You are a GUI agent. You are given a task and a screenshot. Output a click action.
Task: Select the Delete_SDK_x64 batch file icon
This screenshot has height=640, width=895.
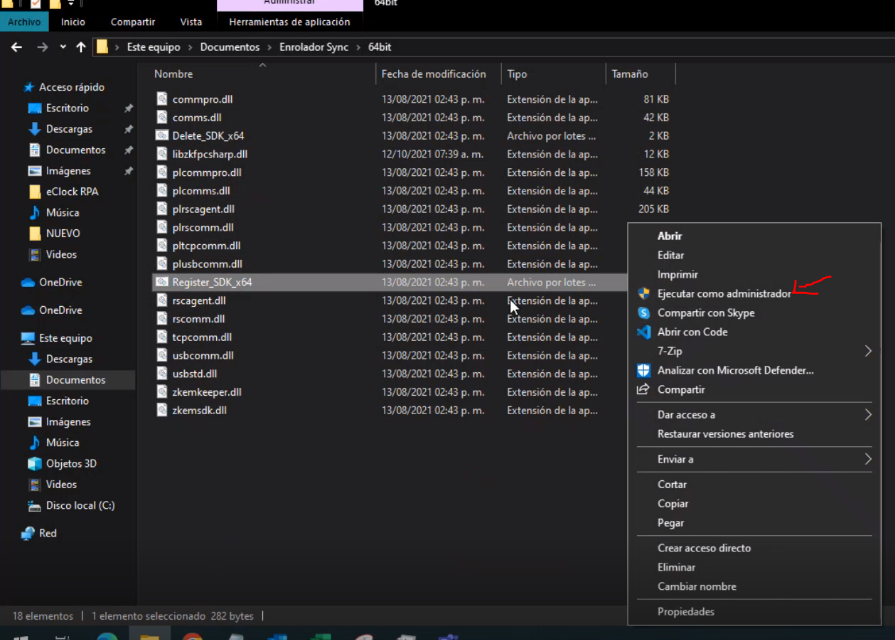[x=162, y=135]
